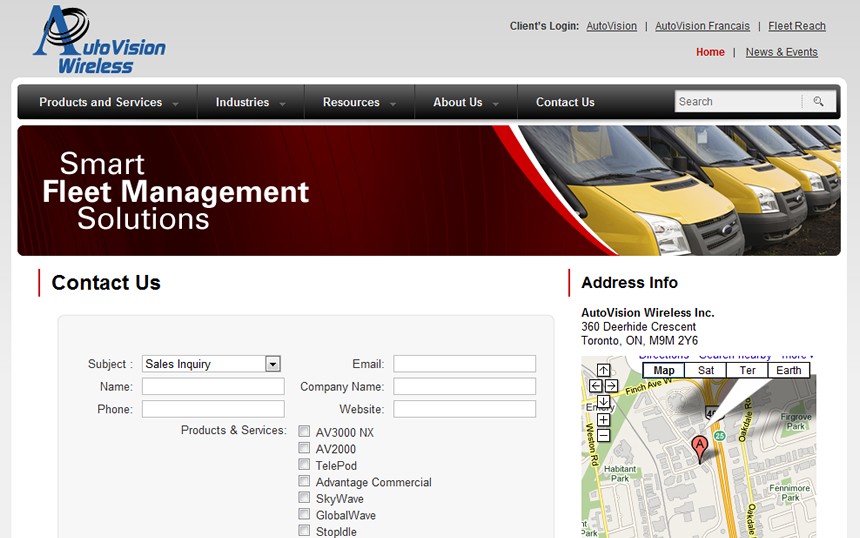This screenshot has width=860, height=538.
Task: Go to Contact Us page
Action: (x=565, y=102)
